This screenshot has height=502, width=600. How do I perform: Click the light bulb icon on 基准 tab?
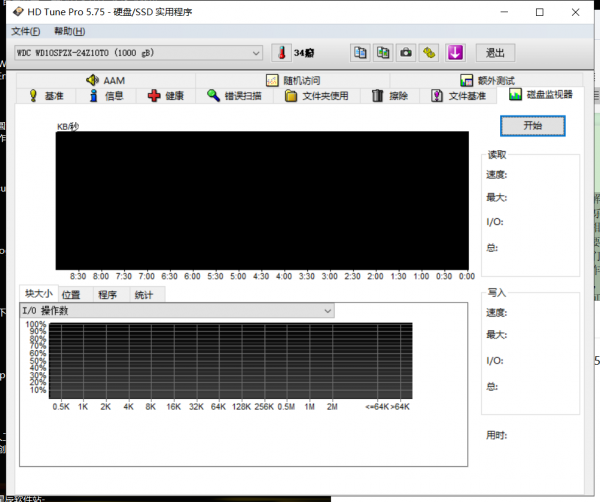coord(33,96)
